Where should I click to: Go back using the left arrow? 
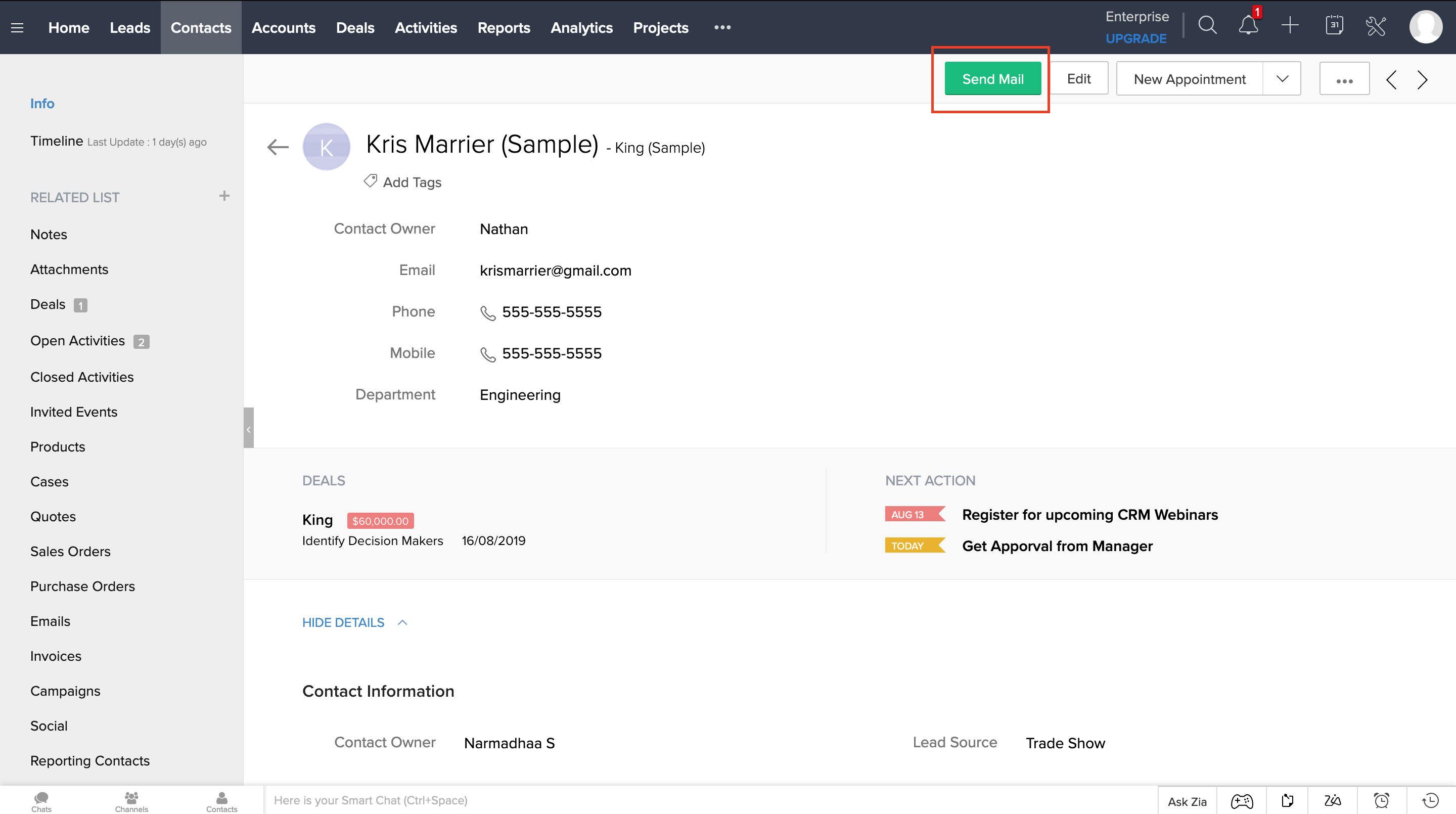[278, 147]
